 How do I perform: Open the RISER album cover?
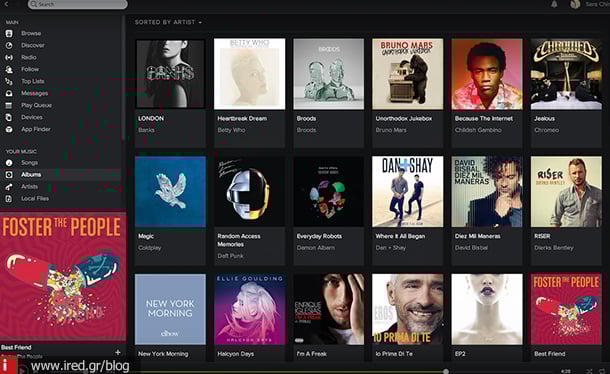tap(566, 191)
